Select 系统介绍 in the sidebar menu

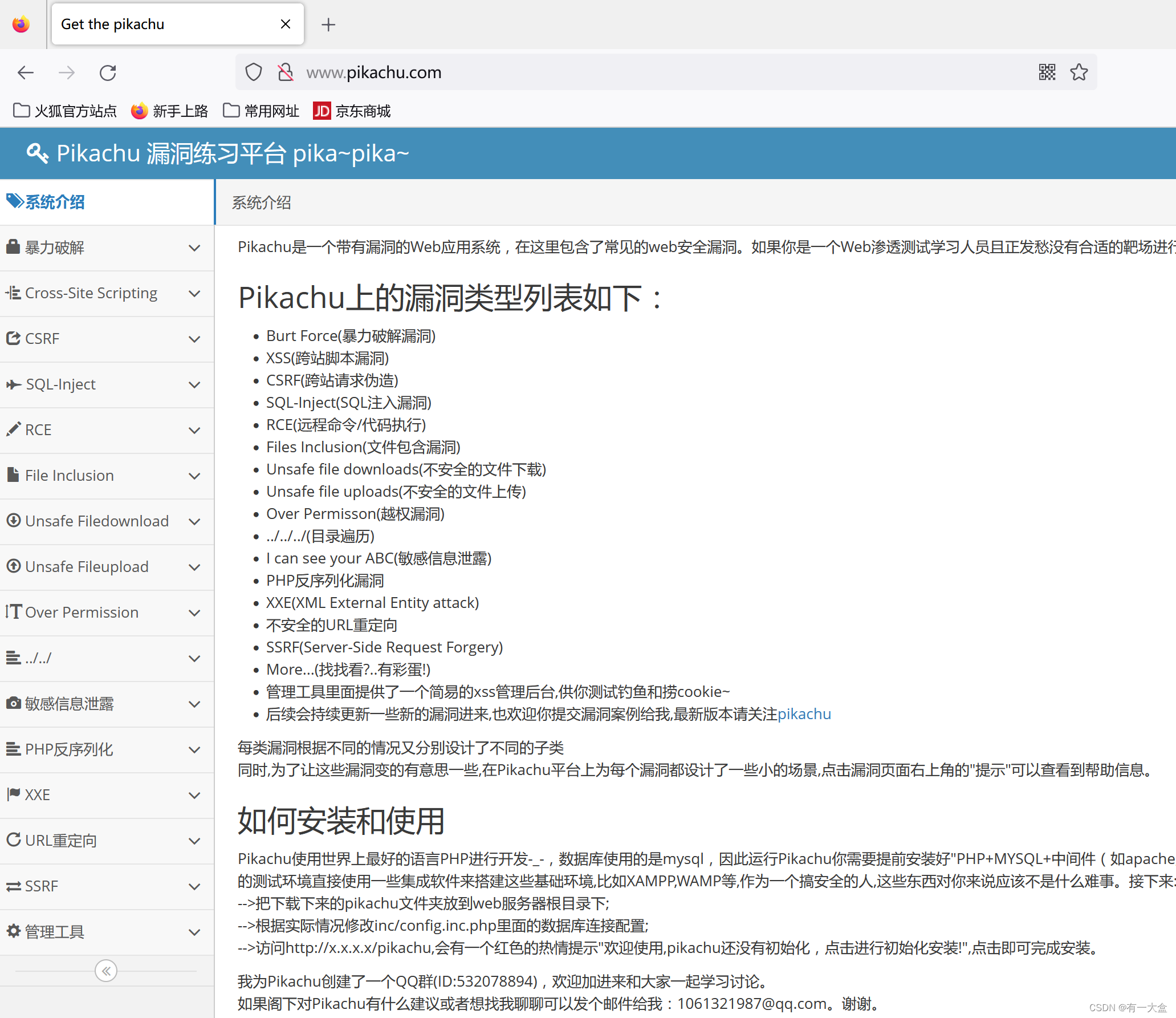coord(54,202)
